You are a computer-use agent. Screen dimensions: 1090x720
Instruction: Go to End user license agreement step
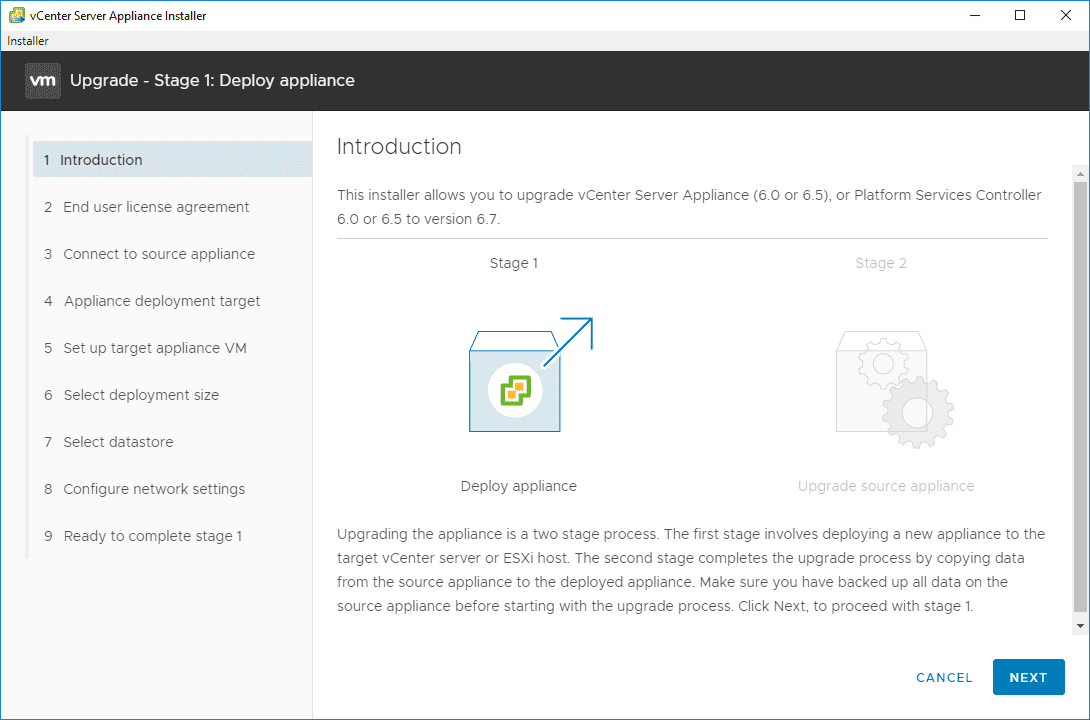(x=156, y=207)
